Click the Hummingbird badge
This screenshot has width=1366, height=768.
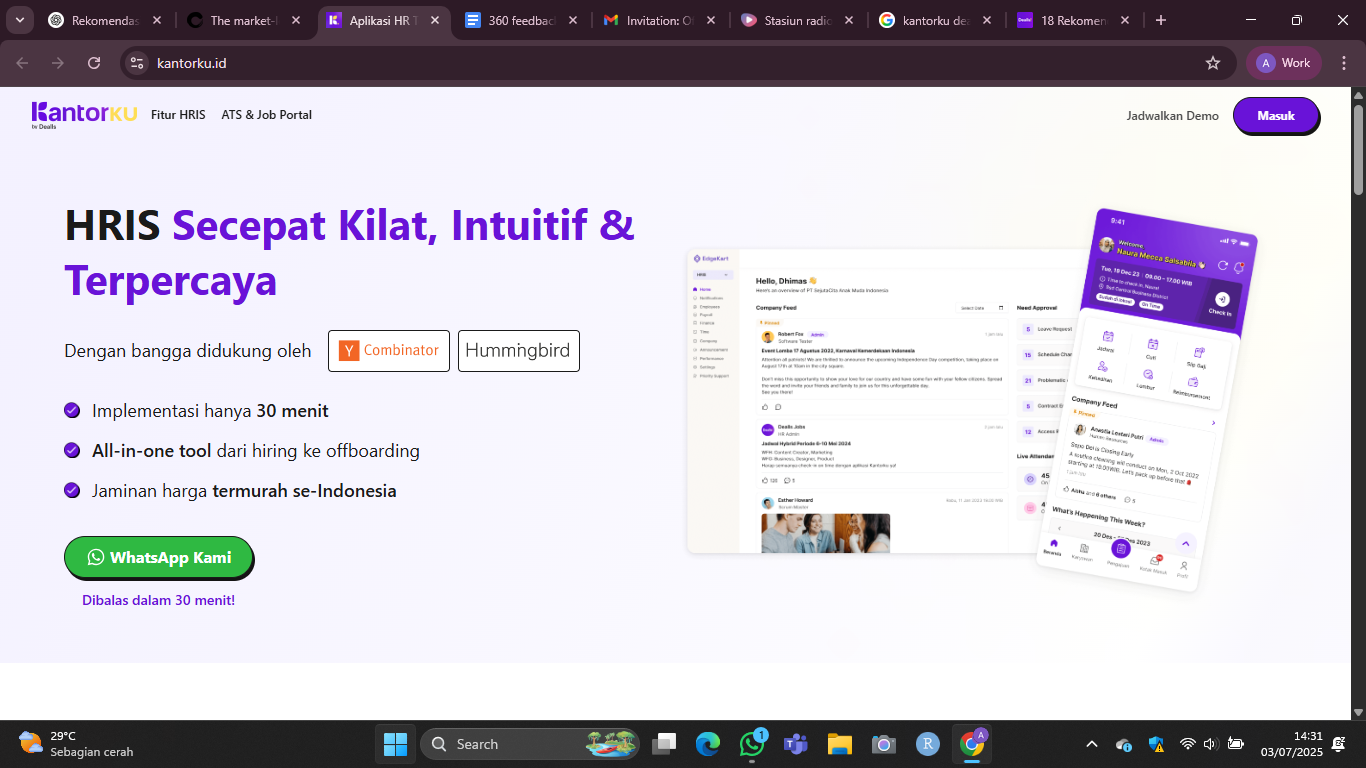pyautogui.click(x=518, y=351)
